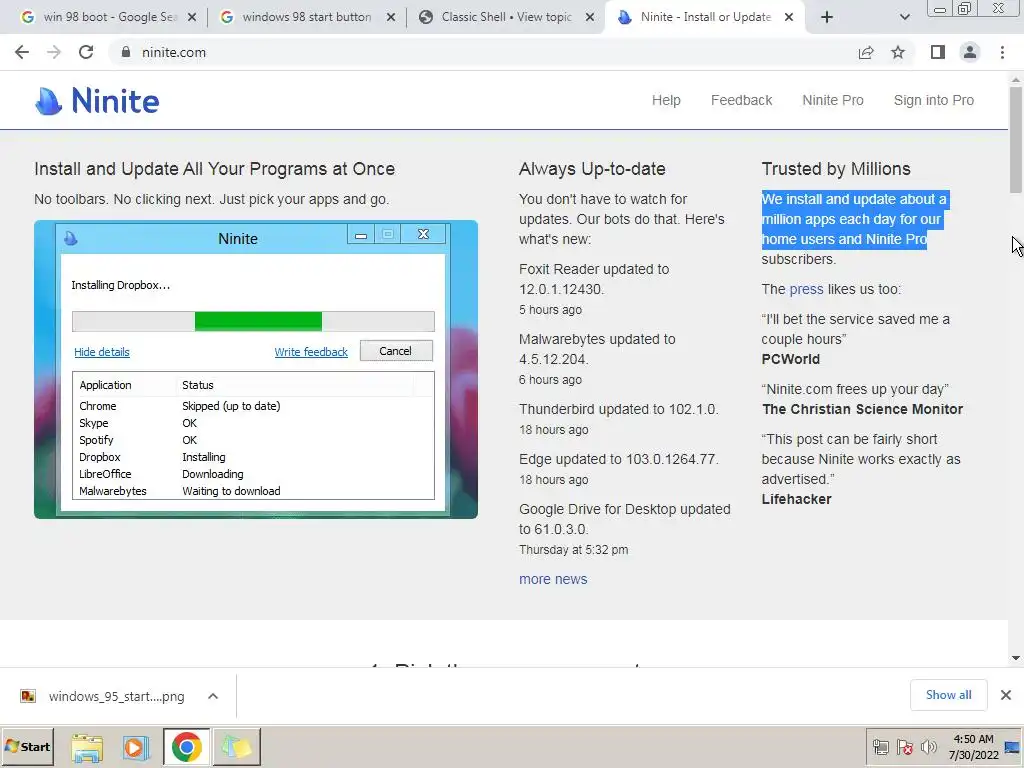This screenshot has height=768, width=1024.
Task: Open the File Explorer taskbar icon
Action: tap(87, 747)
